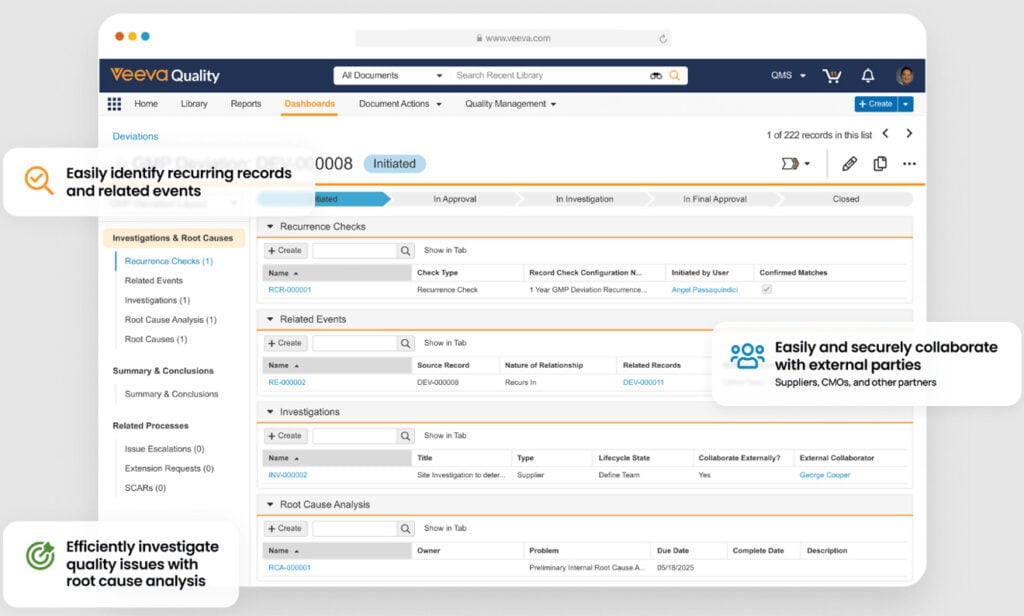Open Summary & Conclusions sidebar item
This screenshot has height=616, width=1024.
(171, 395)
